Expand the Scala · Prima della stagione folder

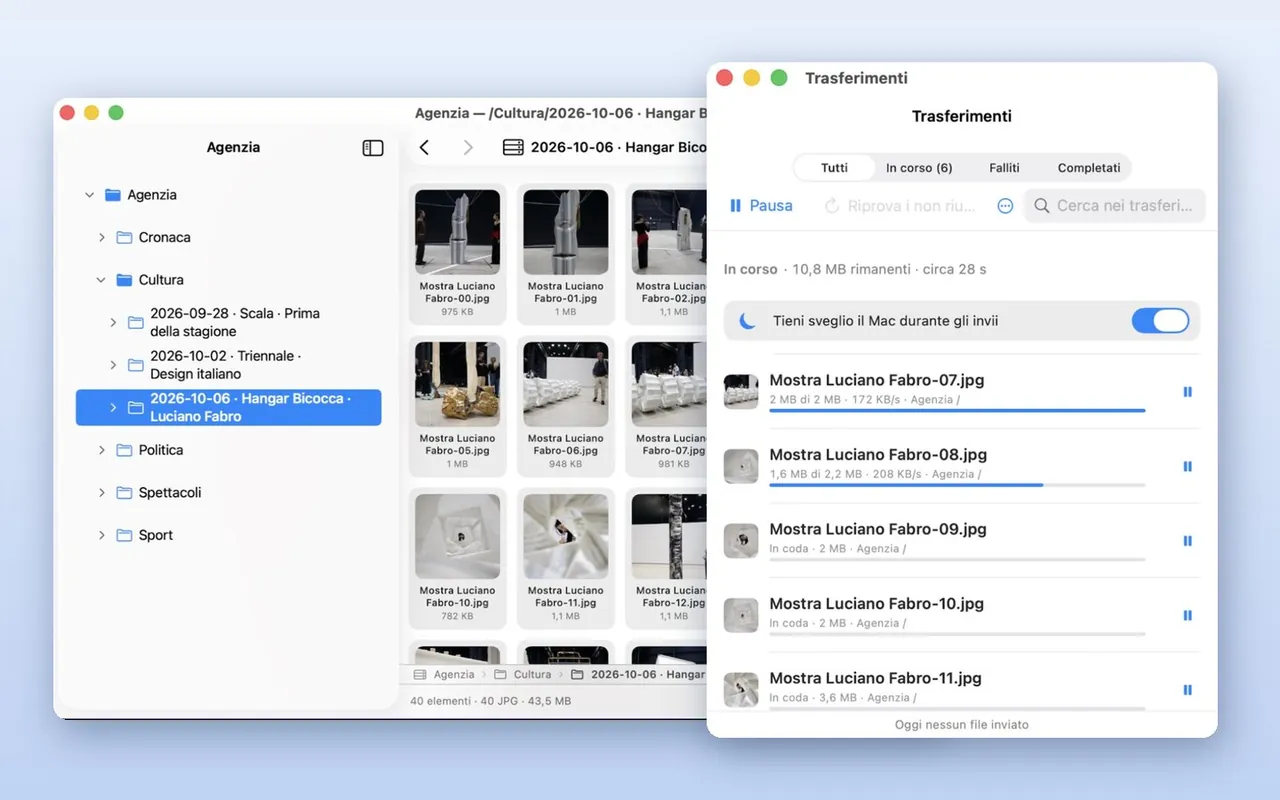pos(114,322)
